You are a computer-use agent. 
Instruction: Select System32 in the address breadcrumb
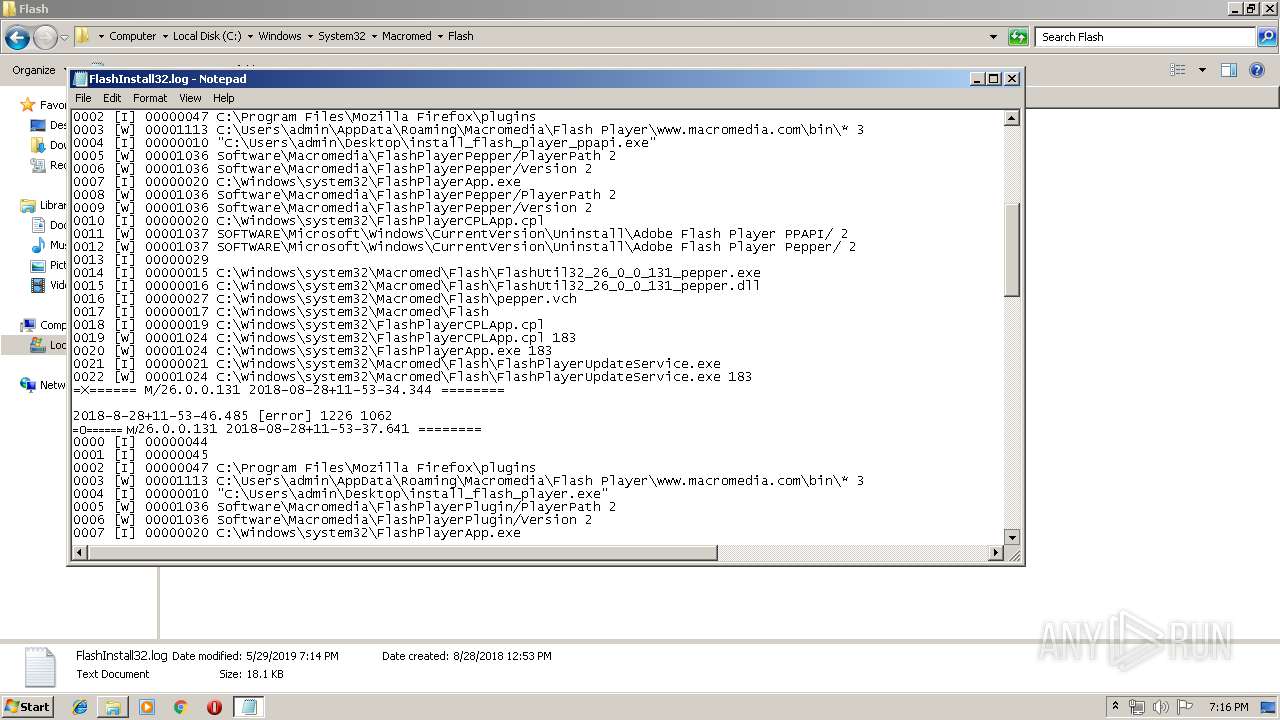(x=341, y=36)
